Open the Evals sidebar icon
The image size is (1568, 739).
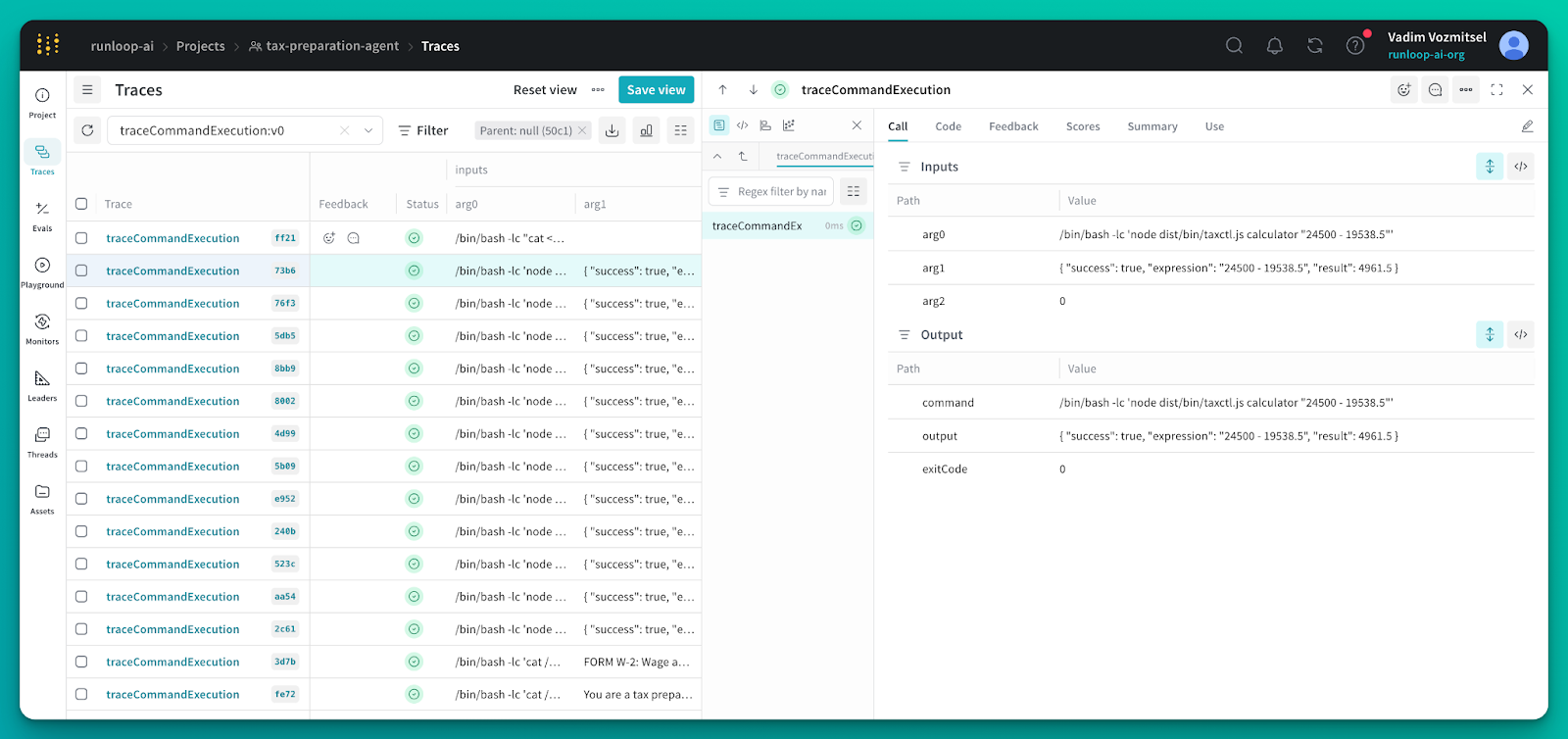[x=42, y=216]
